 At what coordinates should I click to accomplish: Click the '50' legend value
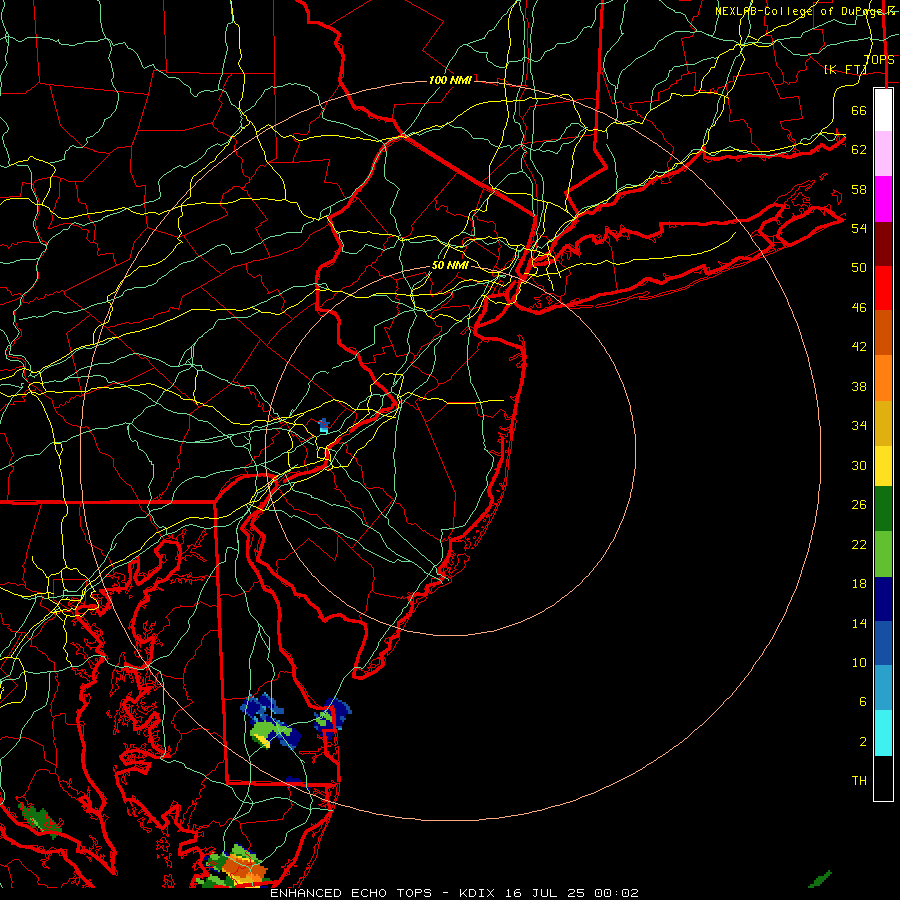pyautogui.click(x=859, y=268)
